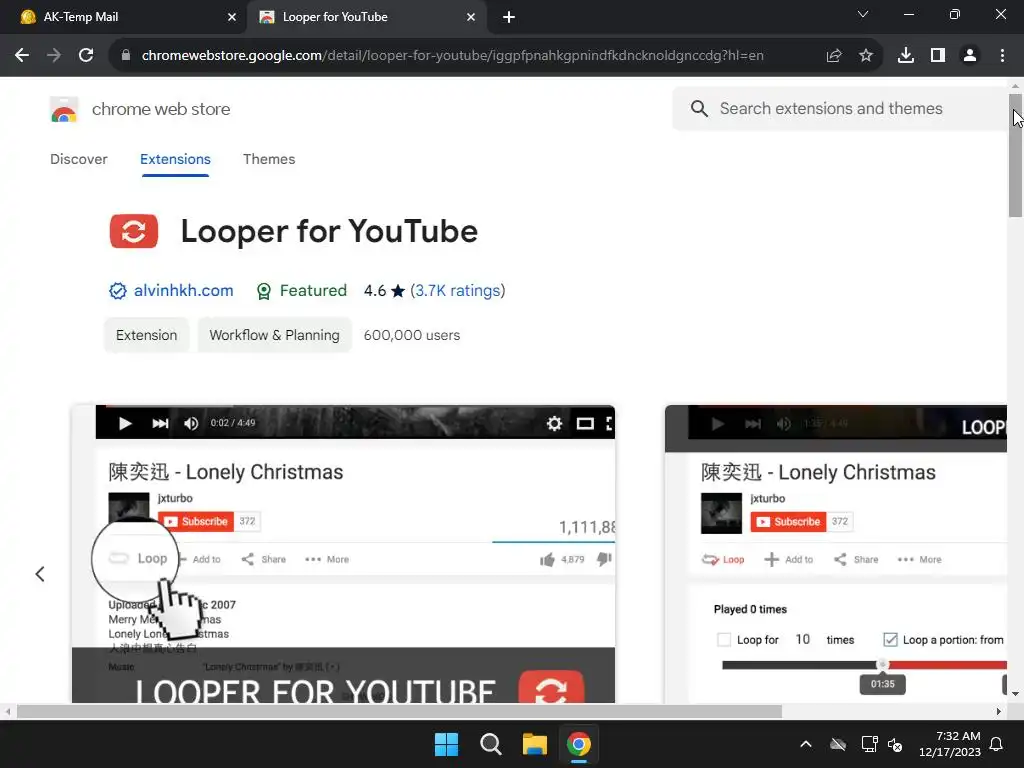This screenshot has width=1024, height=768.
Task: Open File Explorer from the taskbar
Action: pyautogui.click(x=534, y=744)
